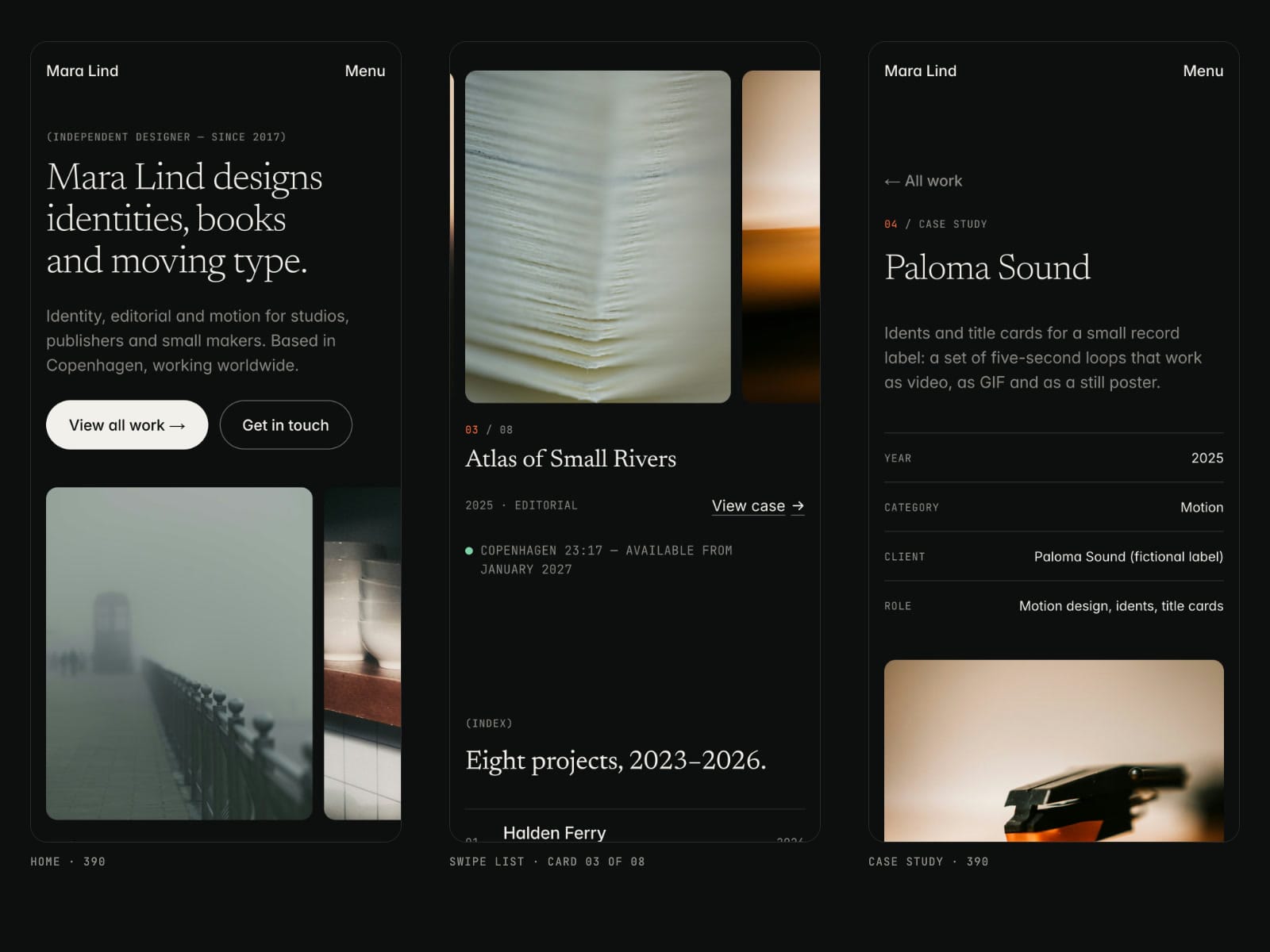The image size is (1270, 952).
Task: Click Mara Lind logo on Home screen
Action: point(83,71)
